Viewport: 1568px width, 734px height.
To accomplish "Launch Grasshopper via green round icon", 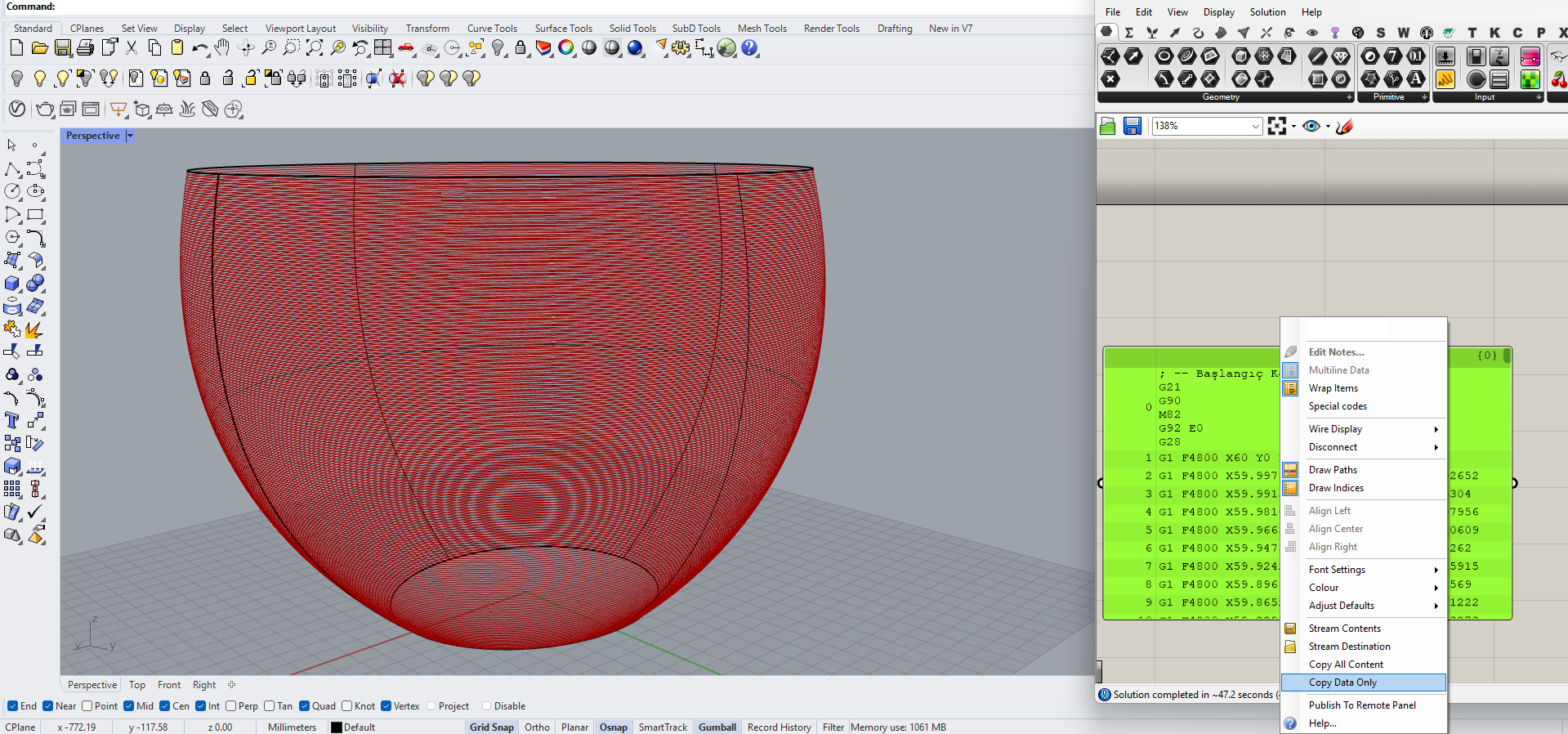I will tap(726, 48).
